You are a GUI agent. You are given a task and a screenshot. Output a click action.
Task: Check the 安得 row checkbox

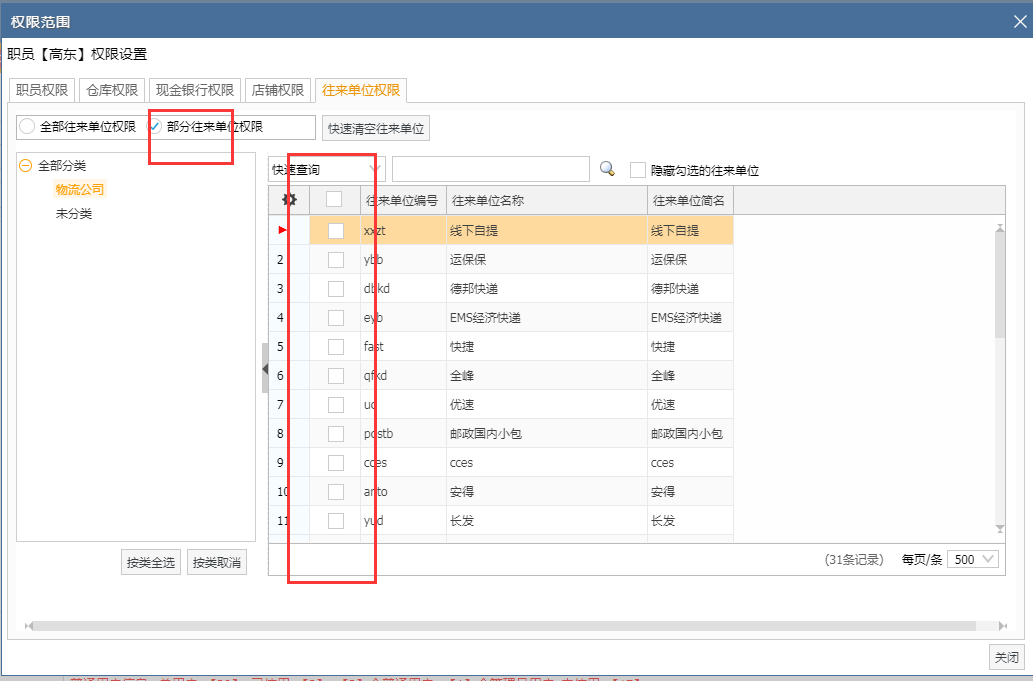tap(336, 491)
